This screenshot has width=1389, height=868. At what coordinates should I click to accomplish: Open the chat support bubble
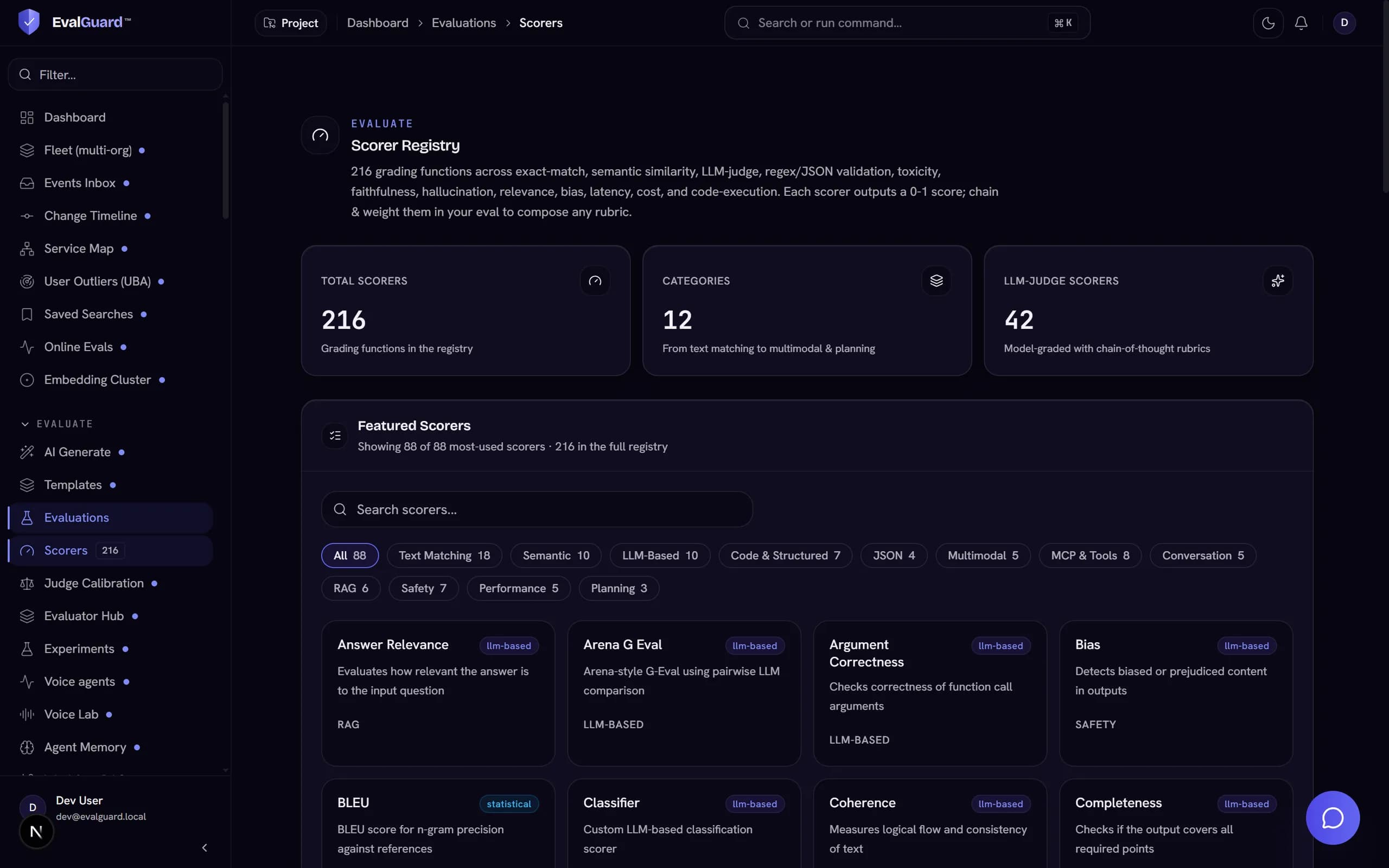click(x=1333, y=818)
